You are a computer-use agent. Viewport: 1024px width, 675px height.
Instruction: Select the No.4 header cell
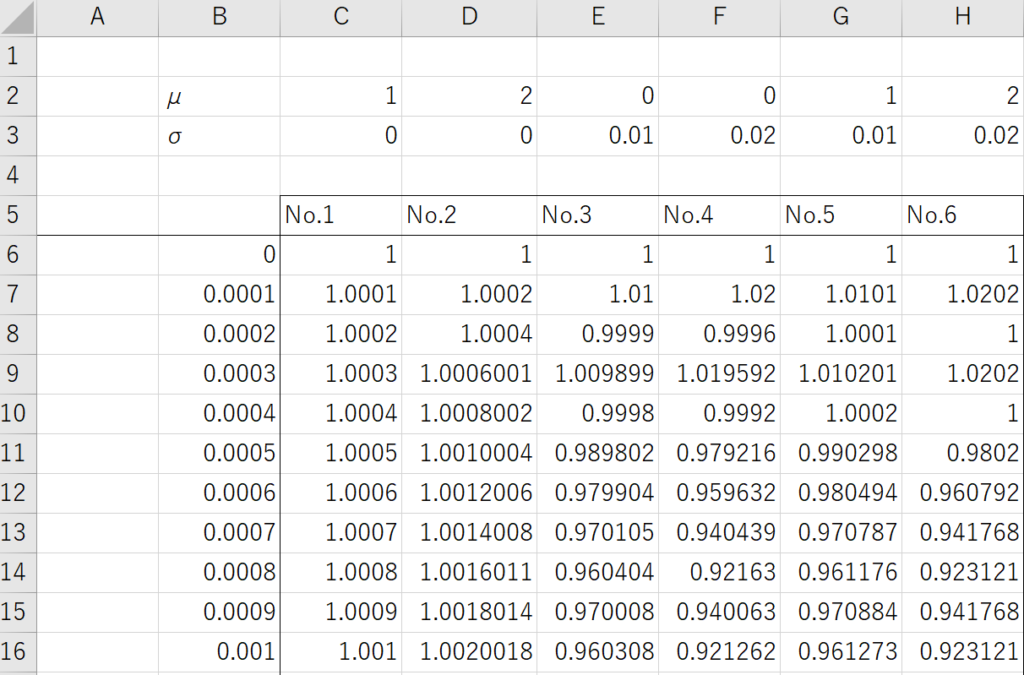pos(719,215)
